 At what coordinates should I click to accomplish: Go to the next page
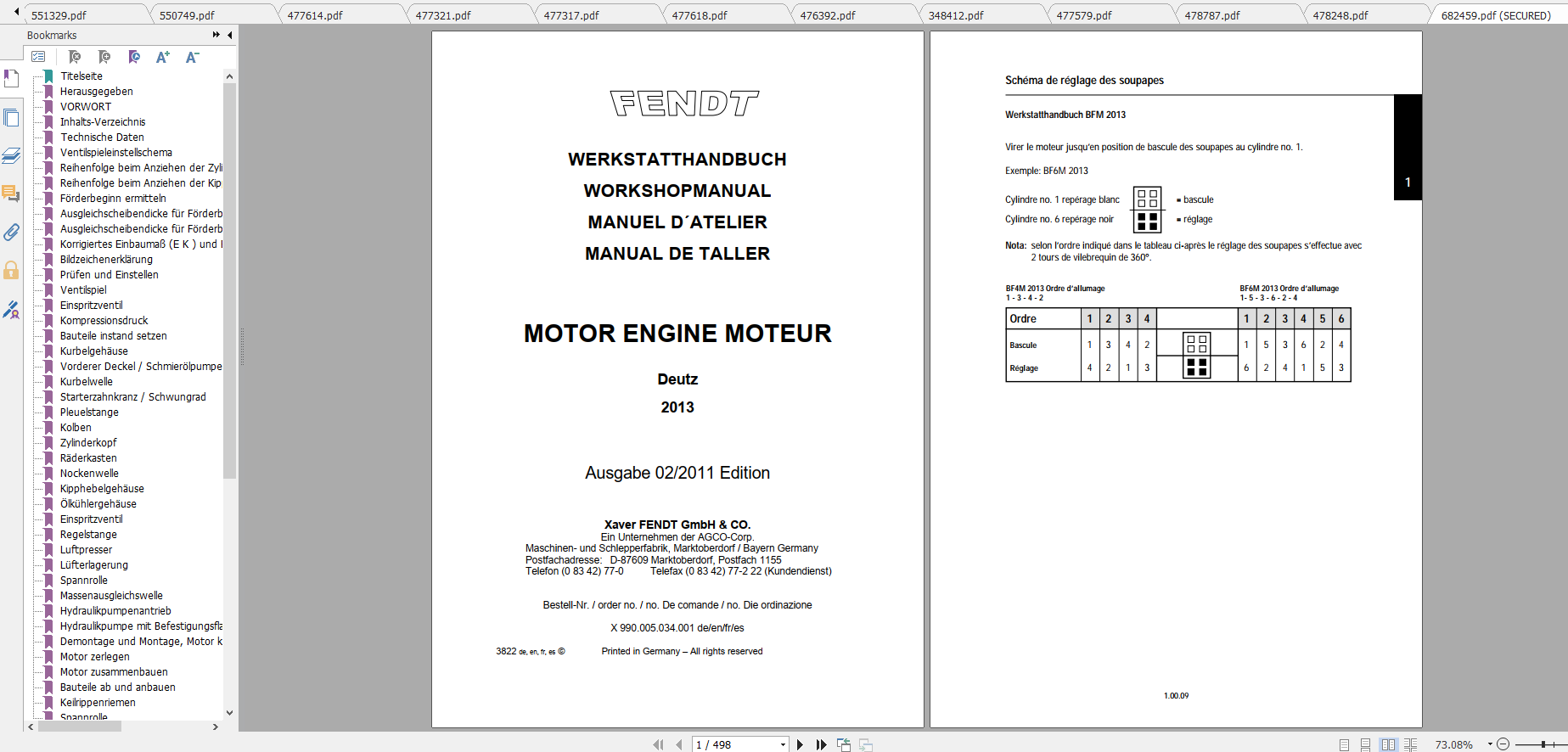800,744
